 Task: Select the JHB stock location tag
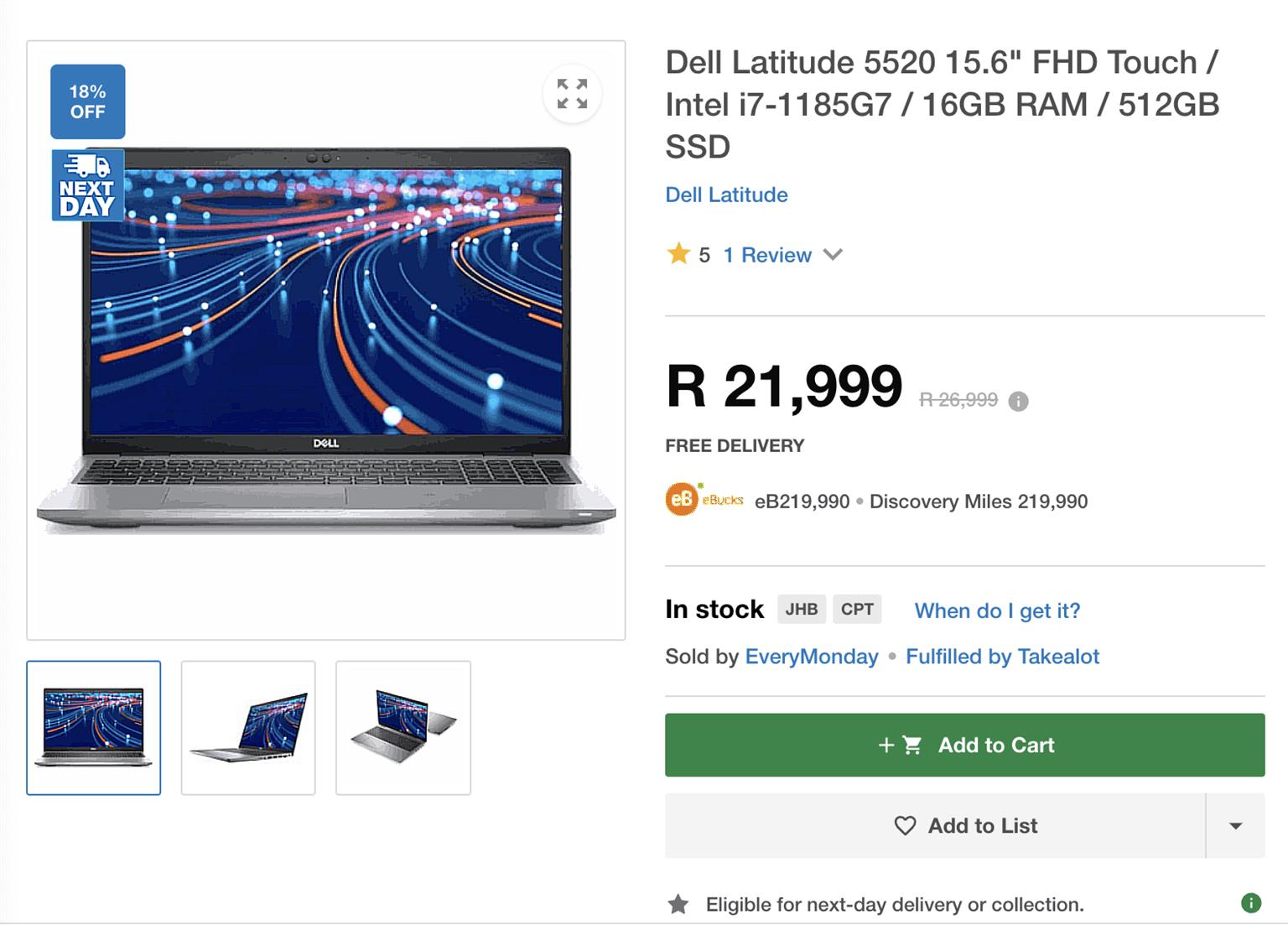coord(802,609)
